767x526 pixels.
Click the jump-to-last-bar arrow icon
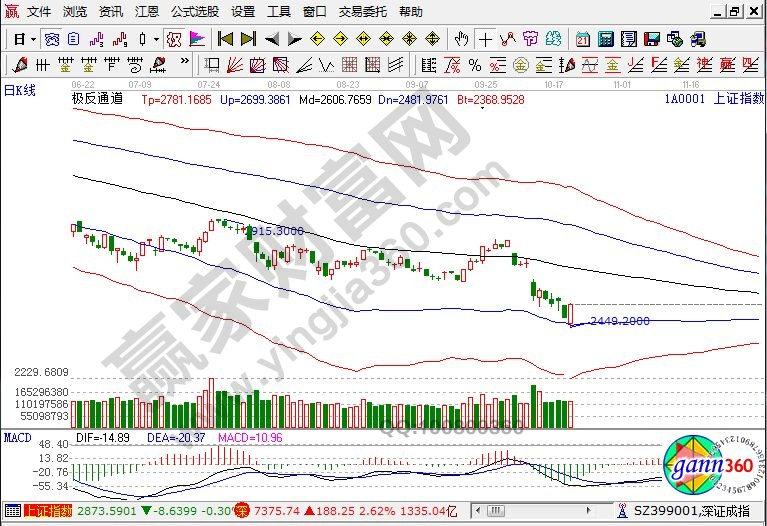(x=248, y=39)
